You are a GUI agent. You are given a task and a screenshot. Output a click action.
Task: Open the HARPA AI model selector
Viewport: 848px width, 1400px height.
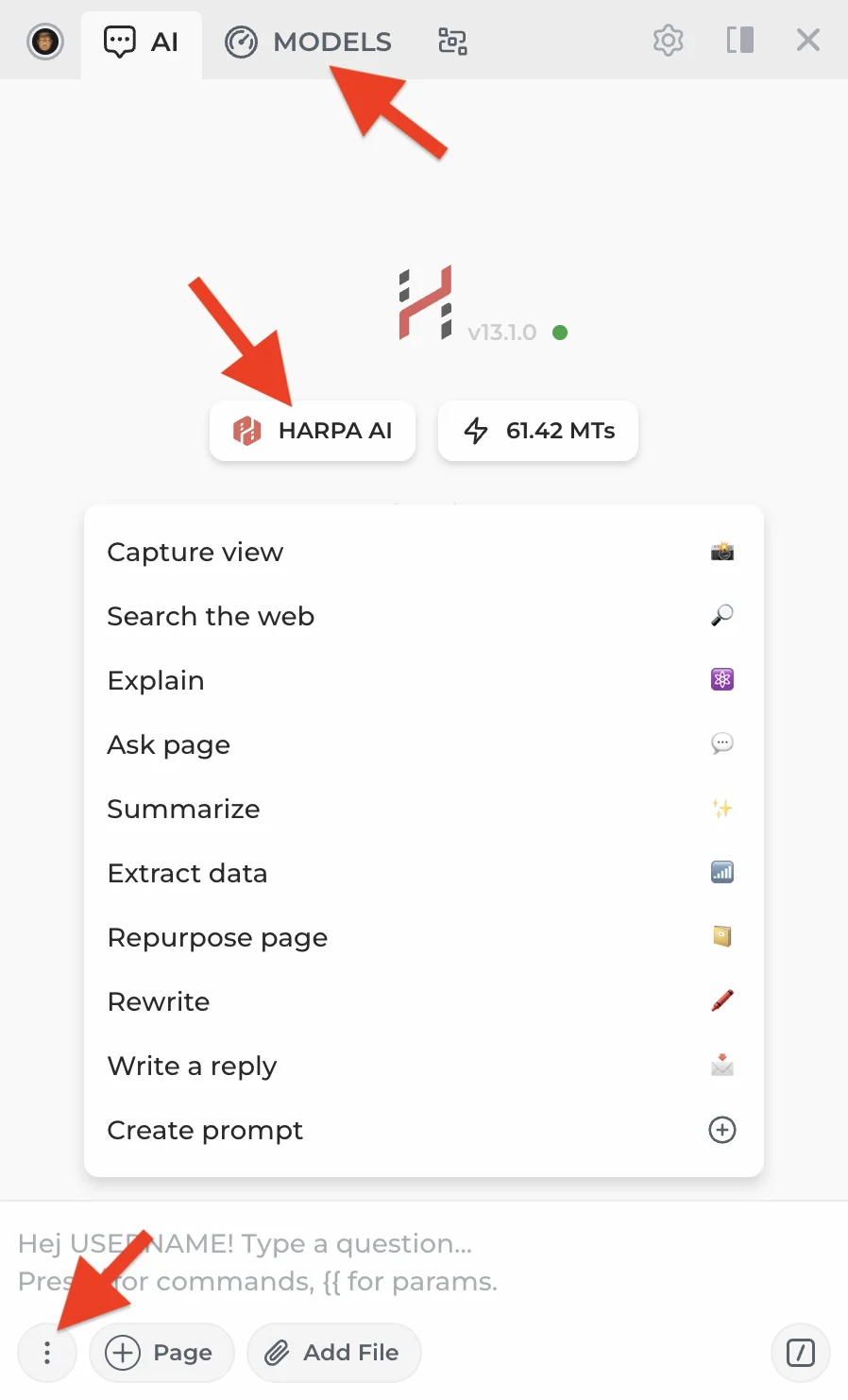[313, 431]
